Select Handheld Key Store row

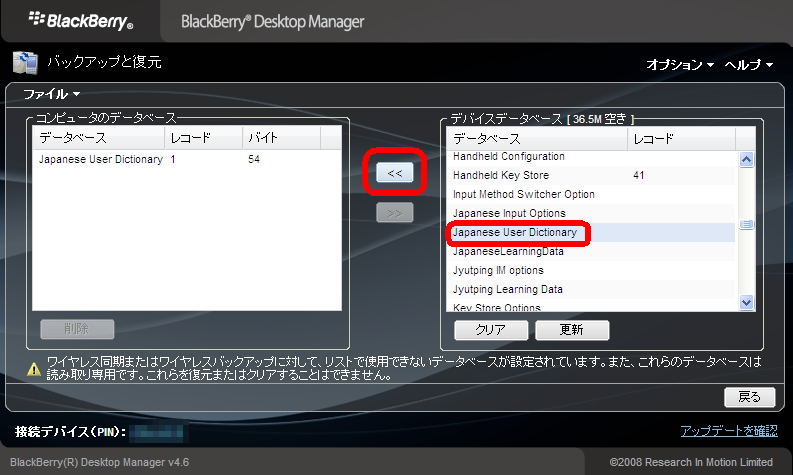pyautogui.click(x=591, y=176)
